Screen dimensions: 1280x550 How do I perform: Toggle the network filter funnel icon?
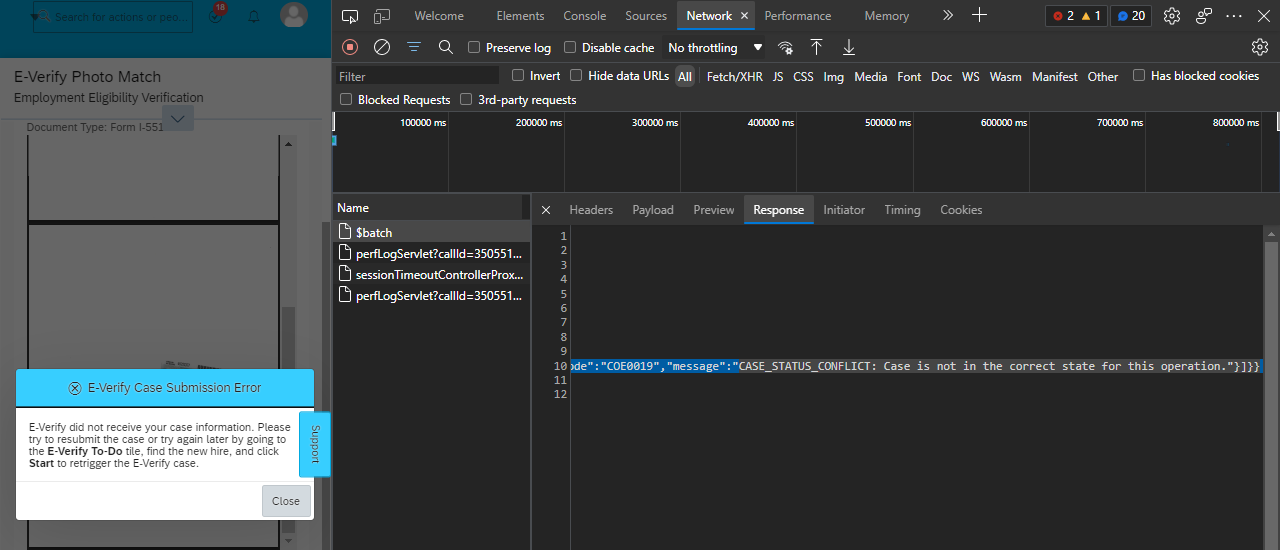click(414, 47)
